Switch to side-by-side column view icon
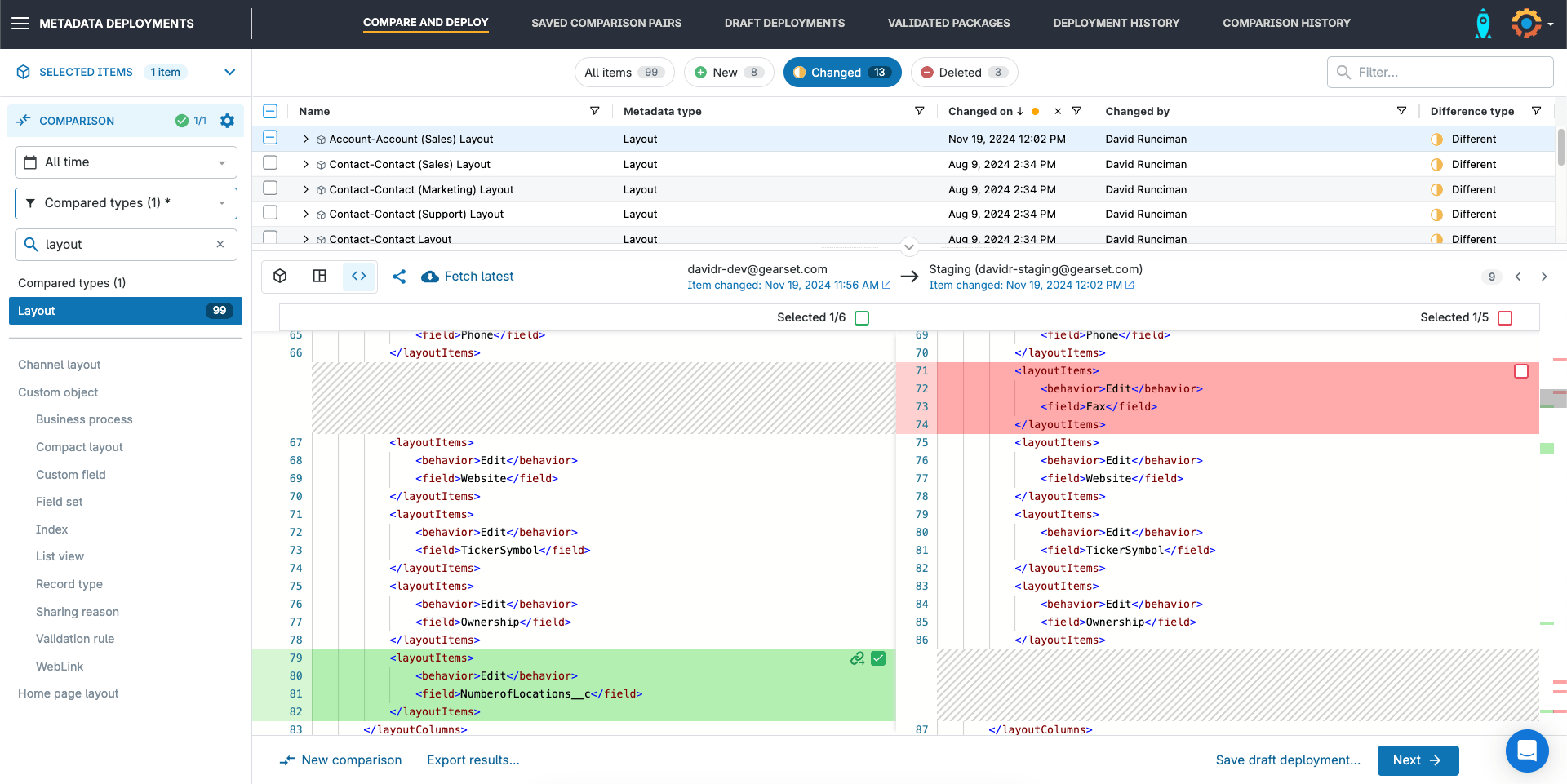 click(x=320, y=277)
